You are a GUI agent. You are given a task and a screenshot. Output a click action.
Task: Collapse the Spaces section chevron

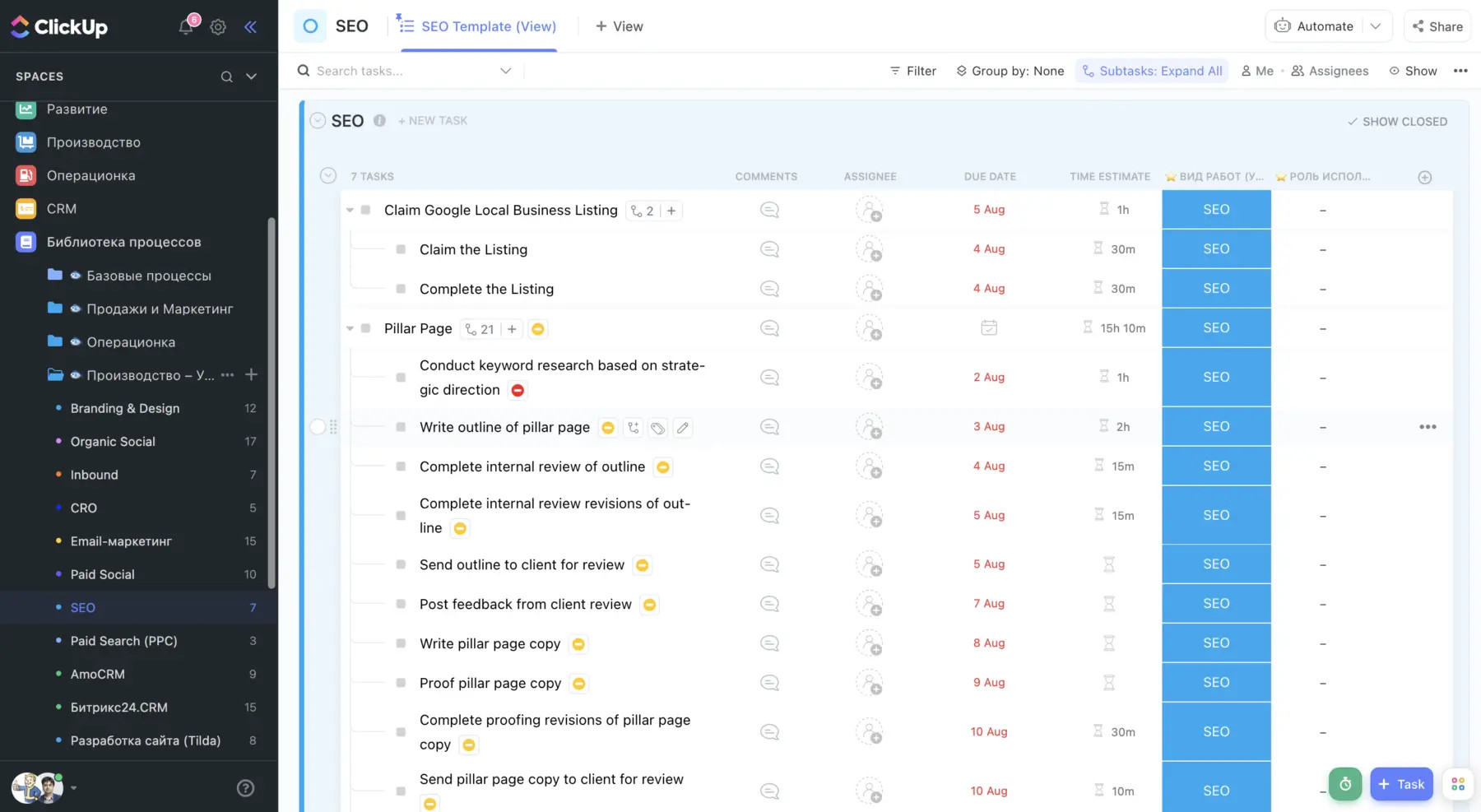point(252,77)
